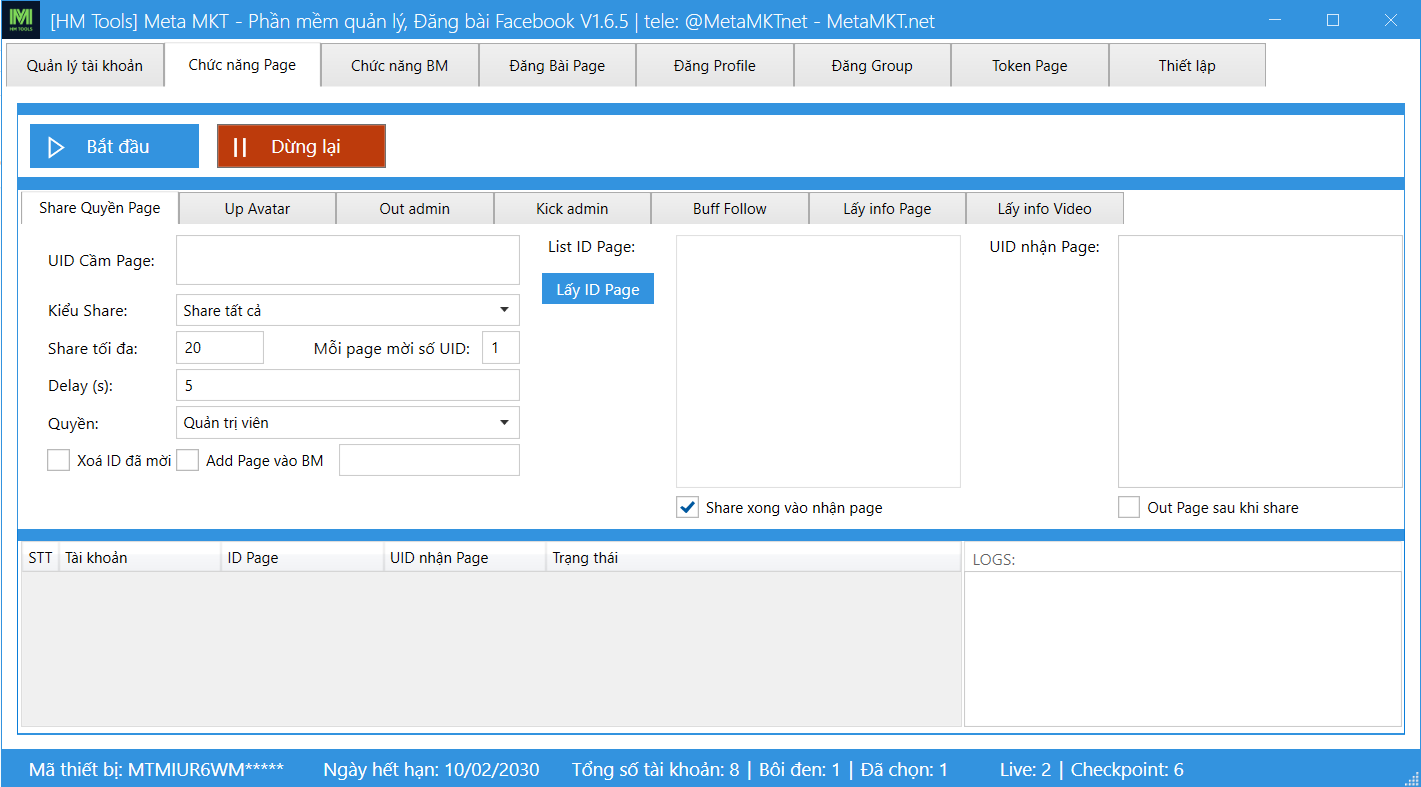Switch to the Quản lý tài khoản tab

click(85, 66)
